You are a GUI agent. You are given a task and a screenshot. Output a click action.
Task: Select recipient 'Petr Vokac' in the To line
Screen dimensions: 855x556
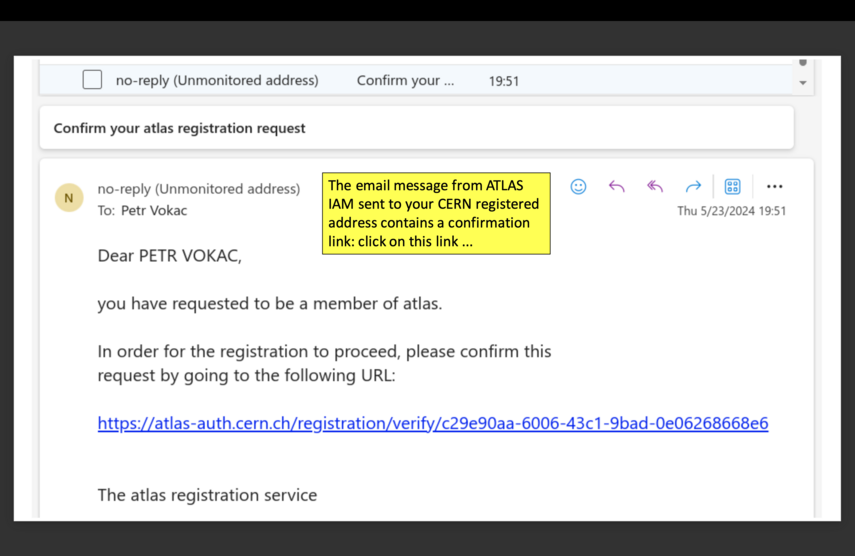154,211
